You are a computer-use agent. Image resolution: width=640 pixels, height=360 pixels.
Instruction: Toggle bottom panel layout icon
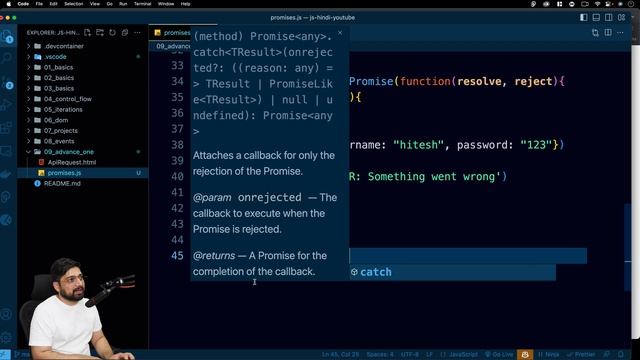click(596, 17)
